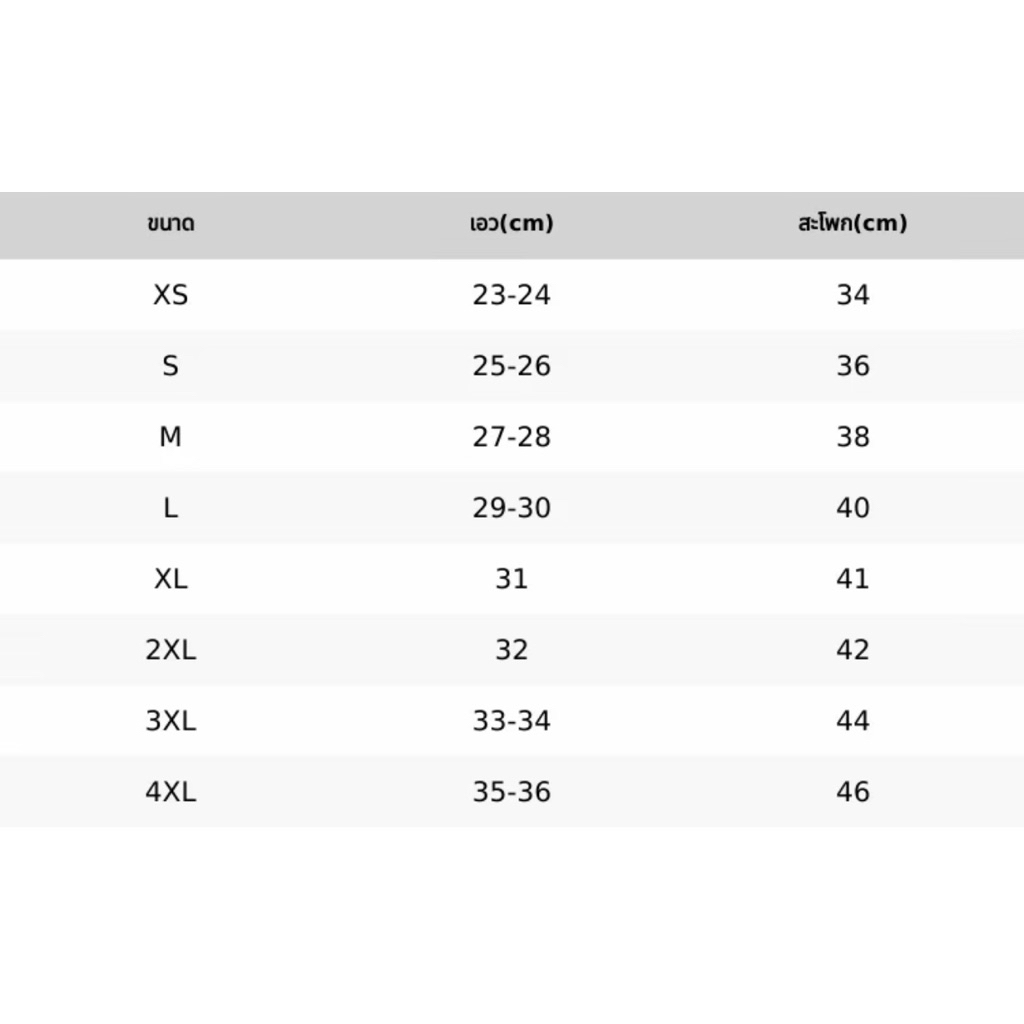Click hip value 34

(x=852, y=295)
